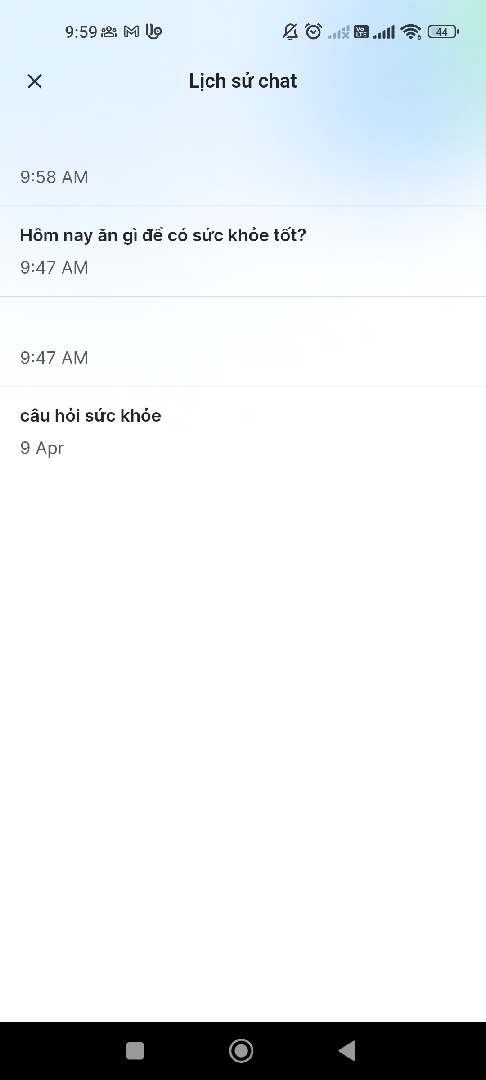The image size is (486, 1080).
Task: Open the untitled chat from 9:58 AM
Action: point(243,161)
